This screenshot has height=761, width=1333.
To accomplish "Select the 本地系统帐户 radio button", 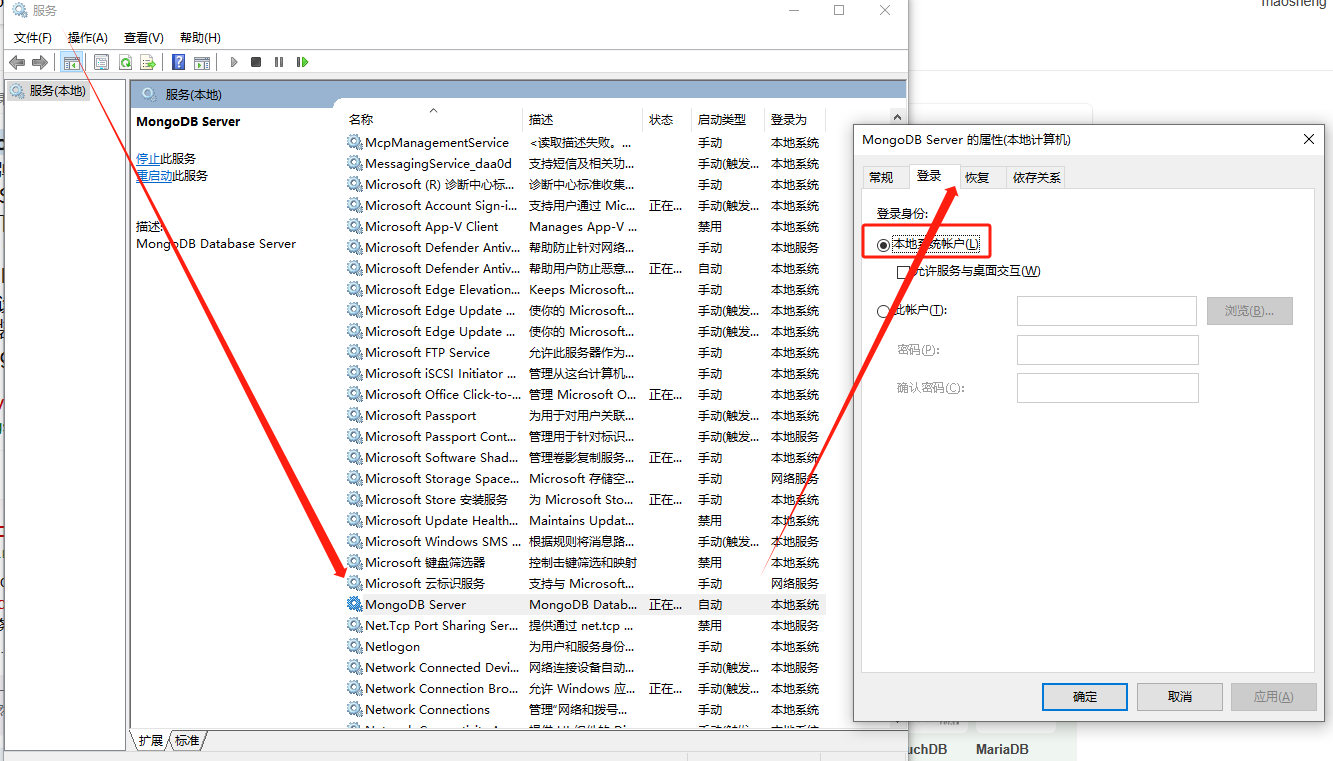I will [x=883, y=245].
